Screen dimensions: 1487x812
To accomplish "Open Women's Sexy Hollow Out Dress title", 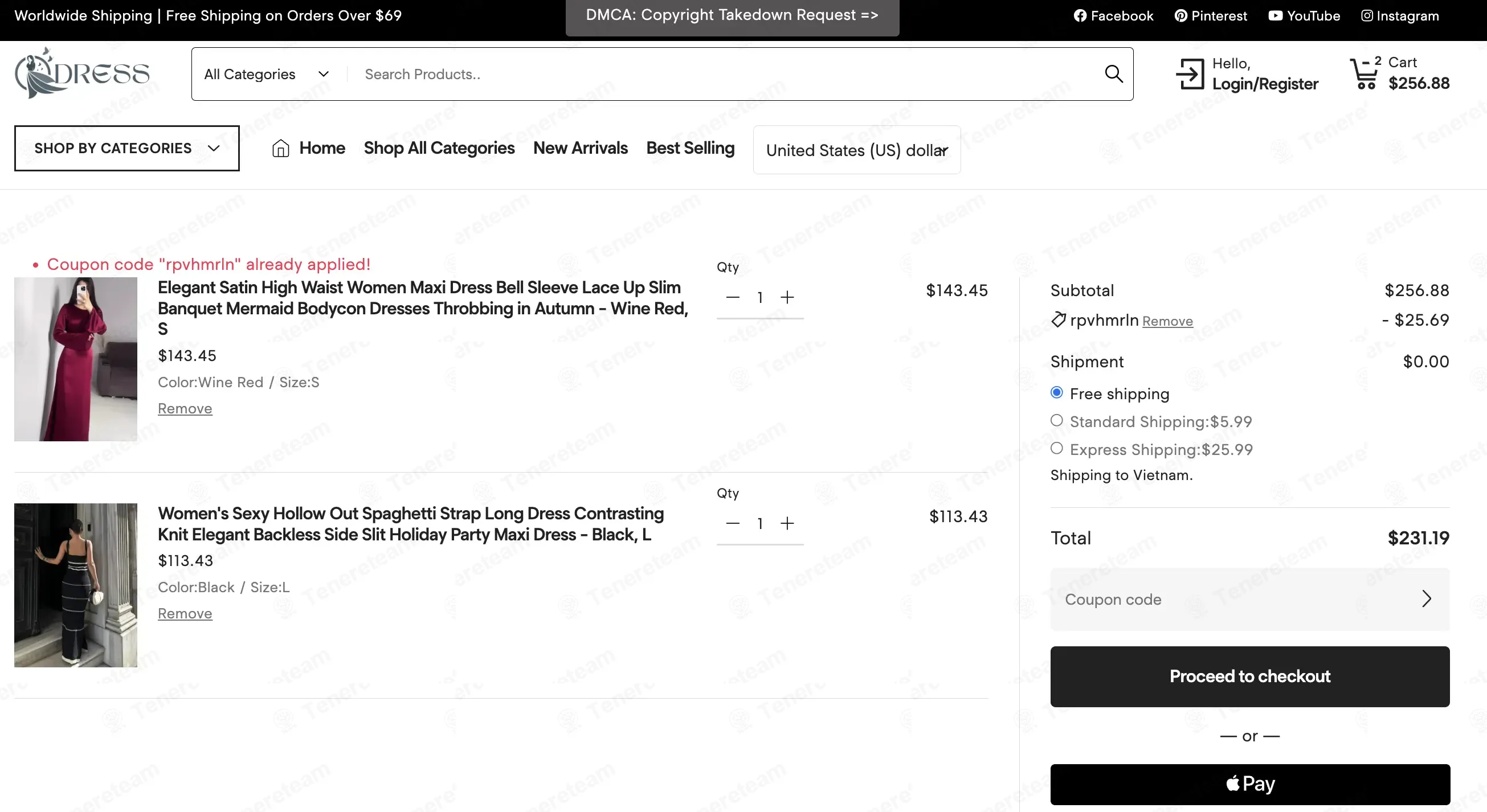I will coord(410,524).
